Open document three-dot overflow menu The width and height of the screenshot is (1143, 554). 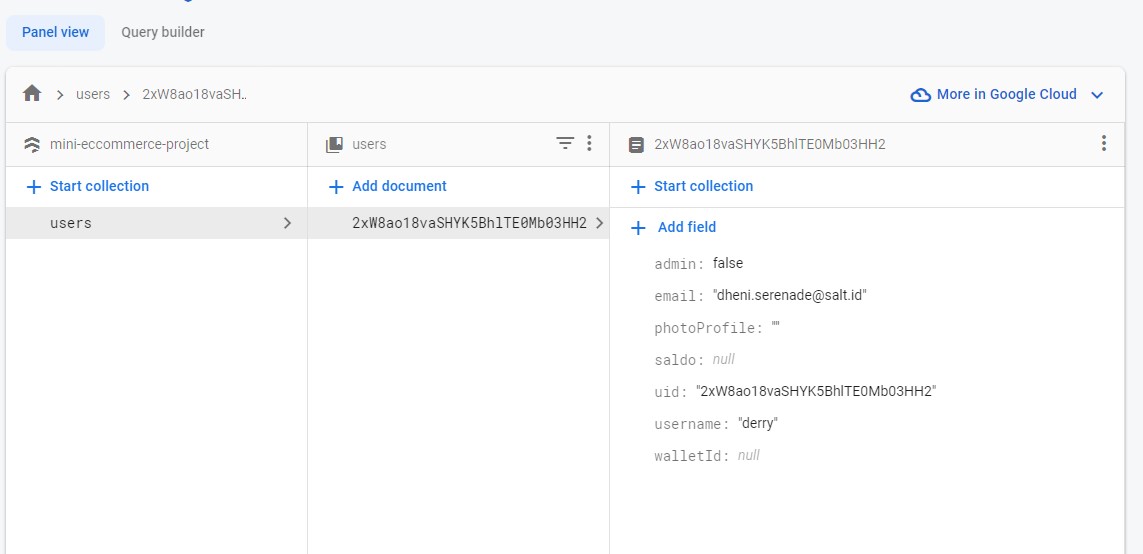pos(1104,143)
